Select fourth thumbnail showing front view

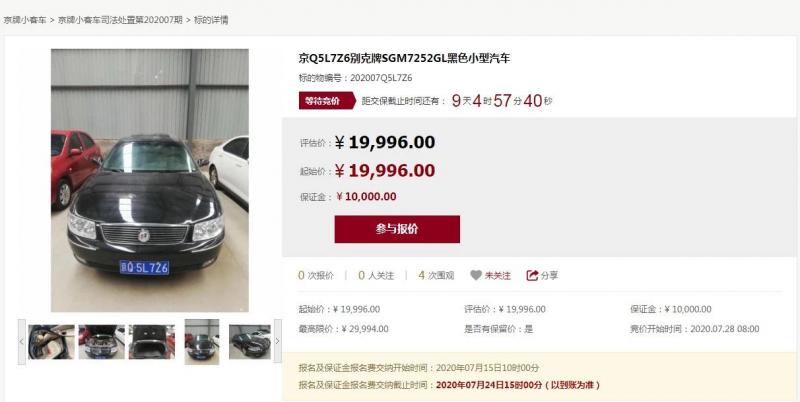coord(202,342)
